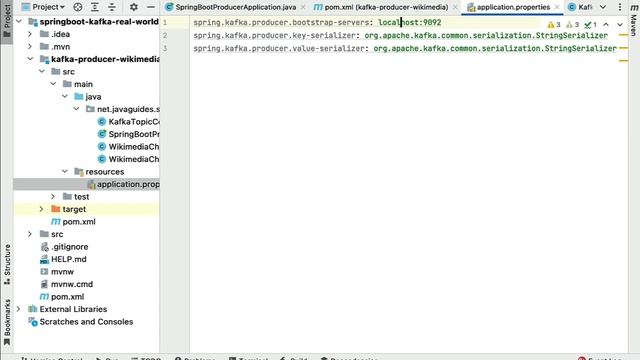Click the typo check-mark indicator
The height and width of the screenshot is (360, 640).
point(591,24)
